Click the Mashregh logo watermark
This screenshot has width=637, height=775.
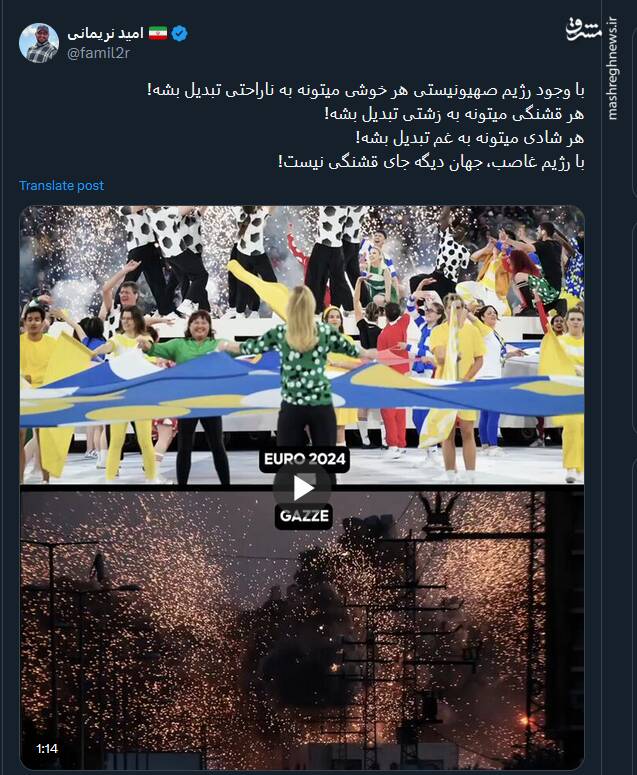click(x=583, y=29)
